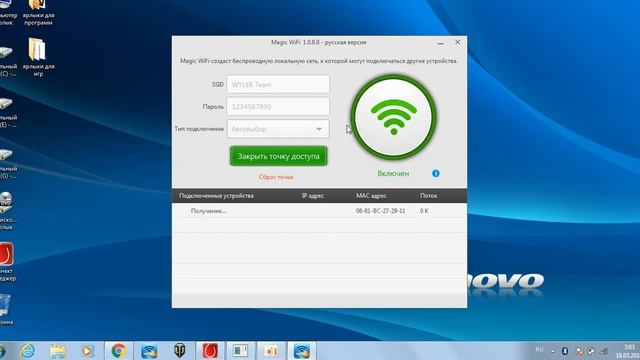Open the media player taskbar icon

(x=87, y=351)
